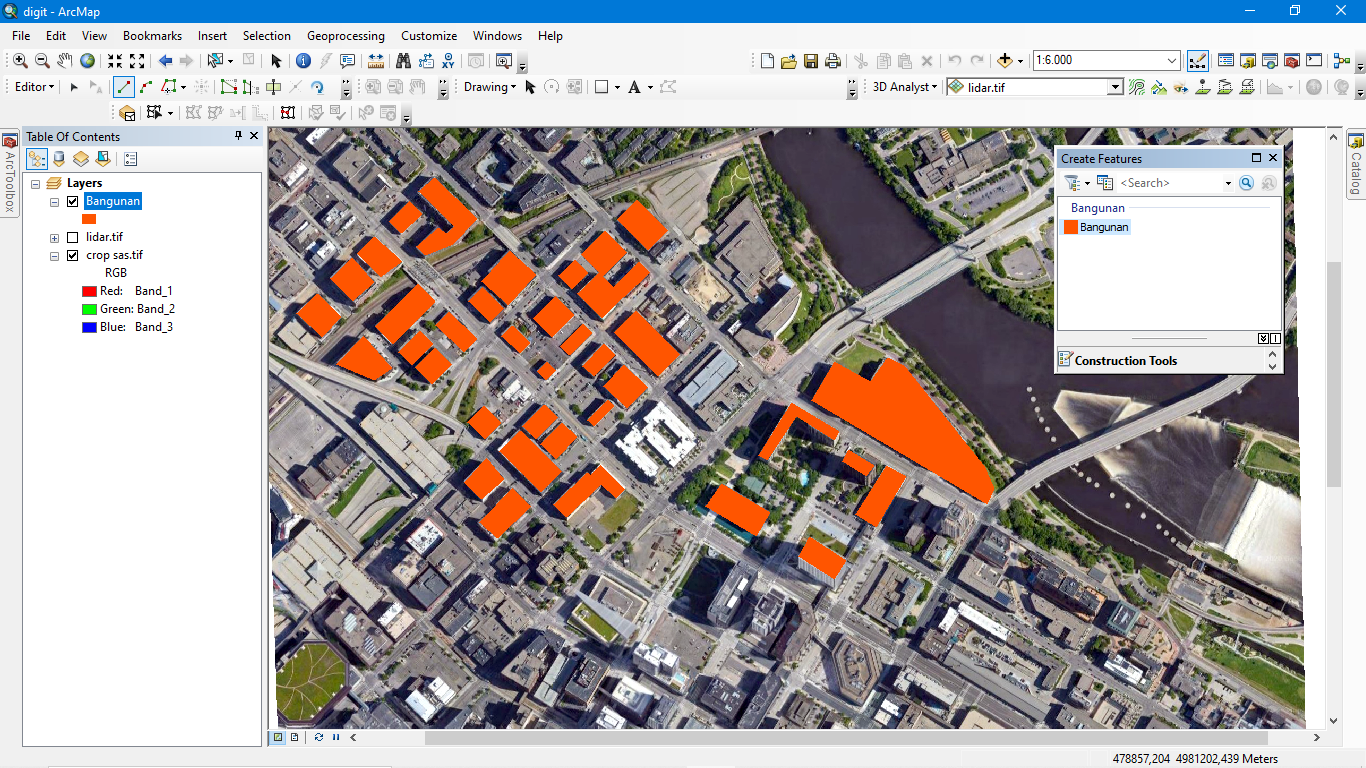Enable the lidar.tif layer checkbox
The height and width of the screenshot is (768, 1366).
click(x=72, y=237)
